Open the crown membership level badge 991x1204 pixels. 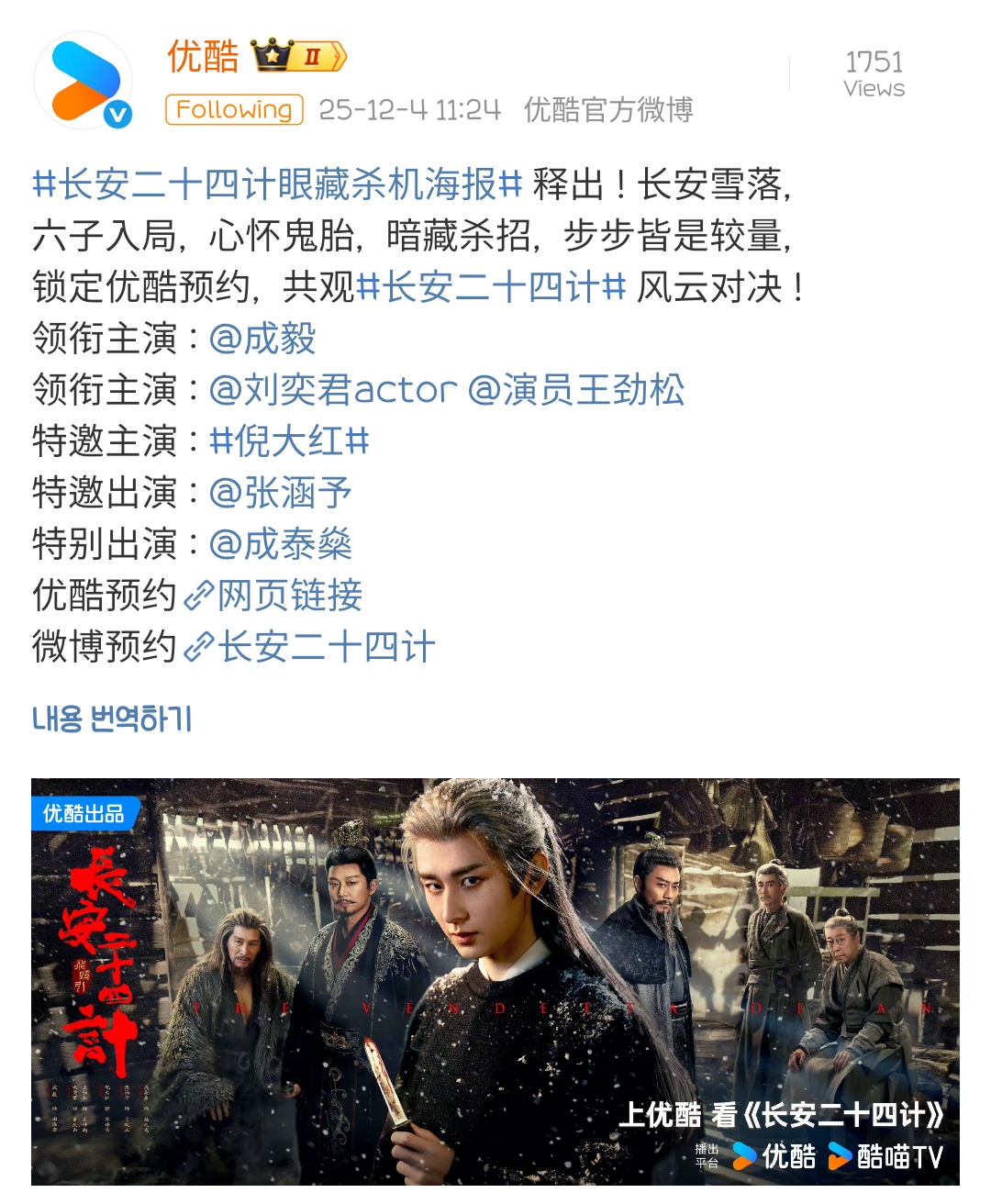(298, 56)
